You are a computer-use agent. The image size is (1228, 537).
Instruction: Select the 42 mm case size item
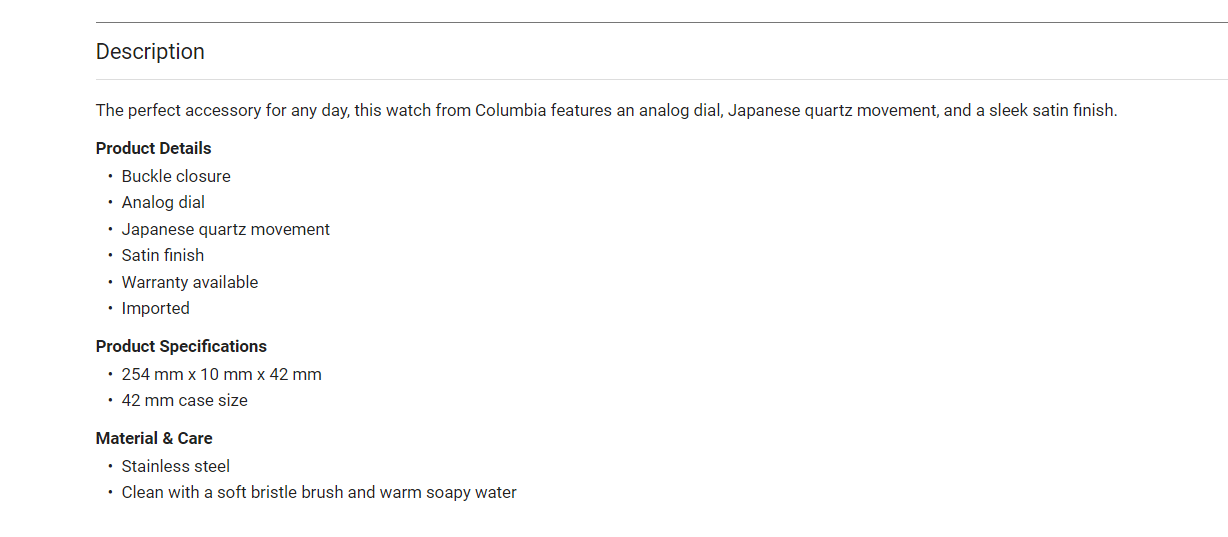click(184, 400)
